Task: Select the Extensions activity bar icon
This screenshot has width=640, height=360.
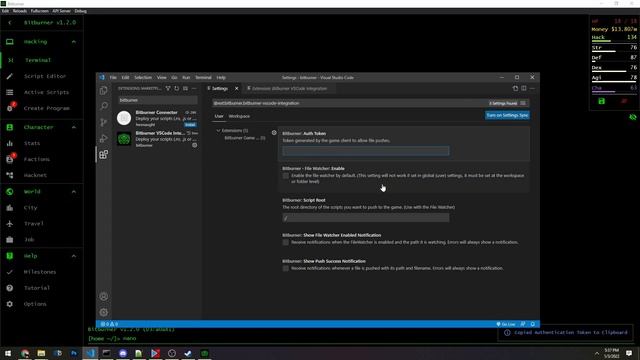Action: coord(104,154)
